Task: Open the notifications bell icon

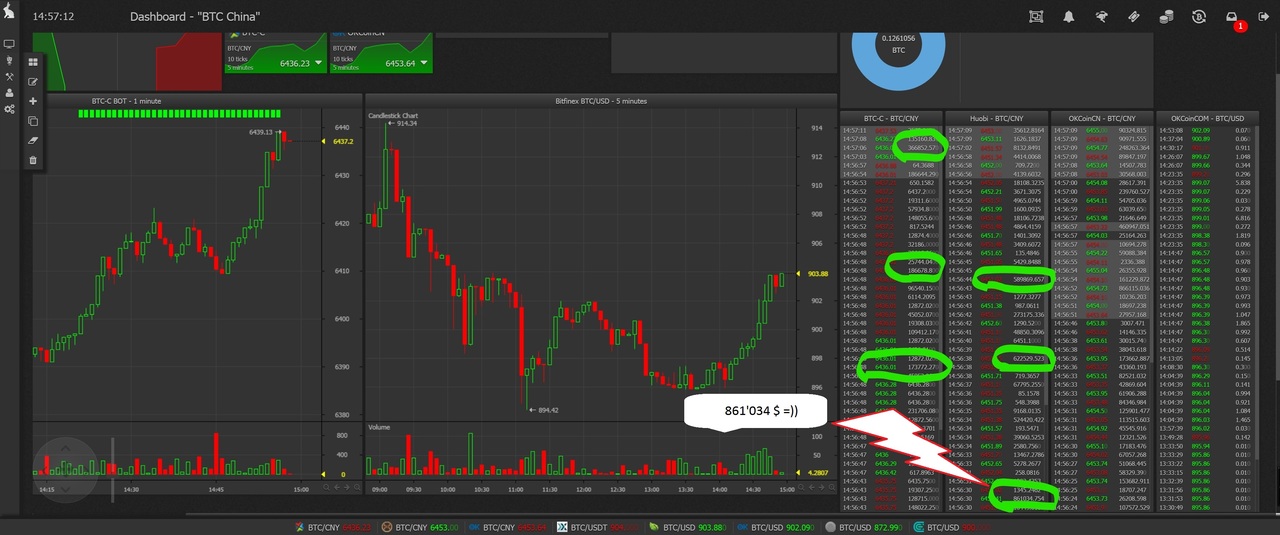Action: [1069, 17]
